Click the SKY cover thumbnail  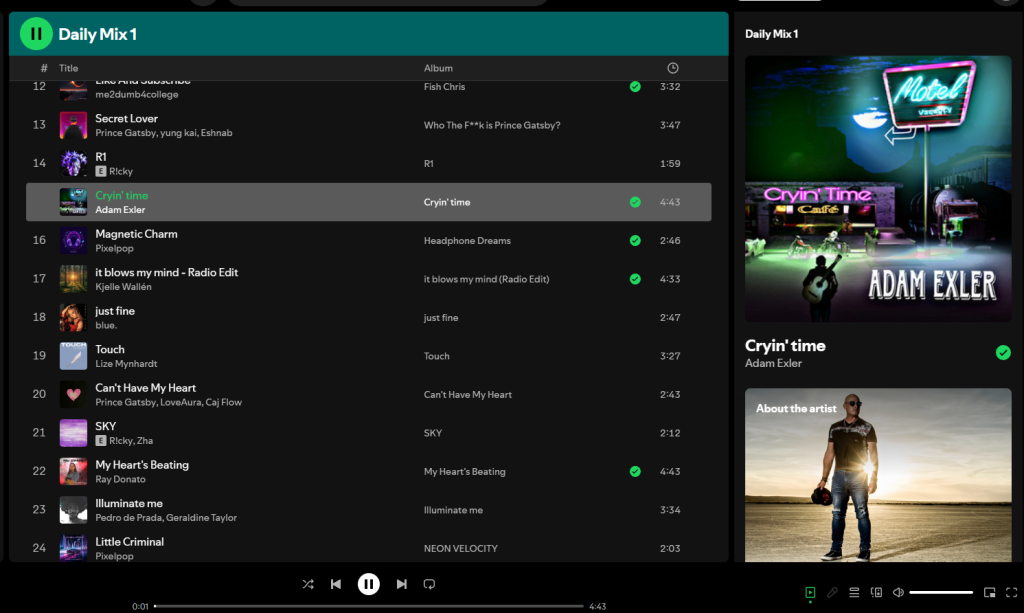coord(73,433)
